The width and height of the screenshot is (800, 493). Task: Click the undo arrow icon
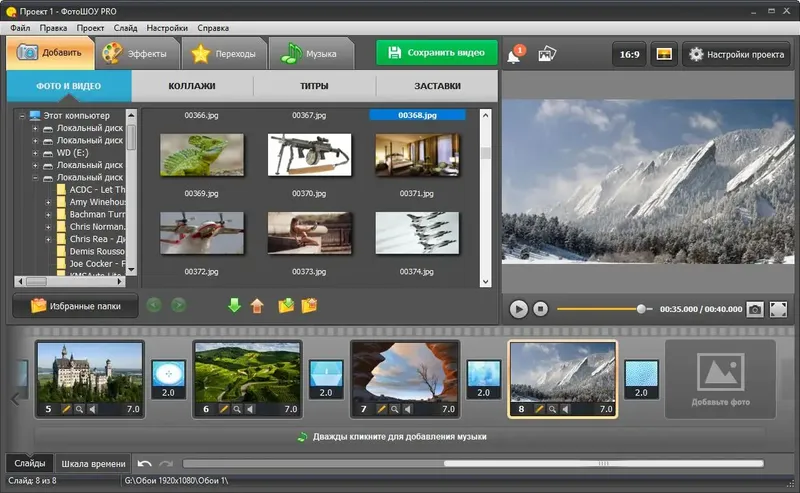click(145, 463)
